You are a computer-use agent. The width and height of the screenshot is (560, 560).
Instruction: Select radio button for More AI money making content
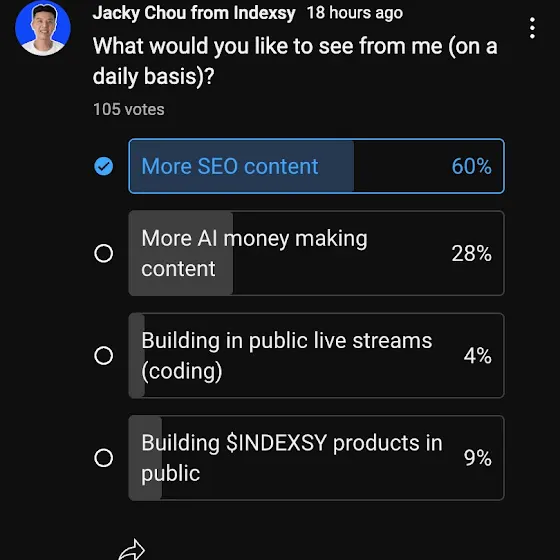click(104, 254)
